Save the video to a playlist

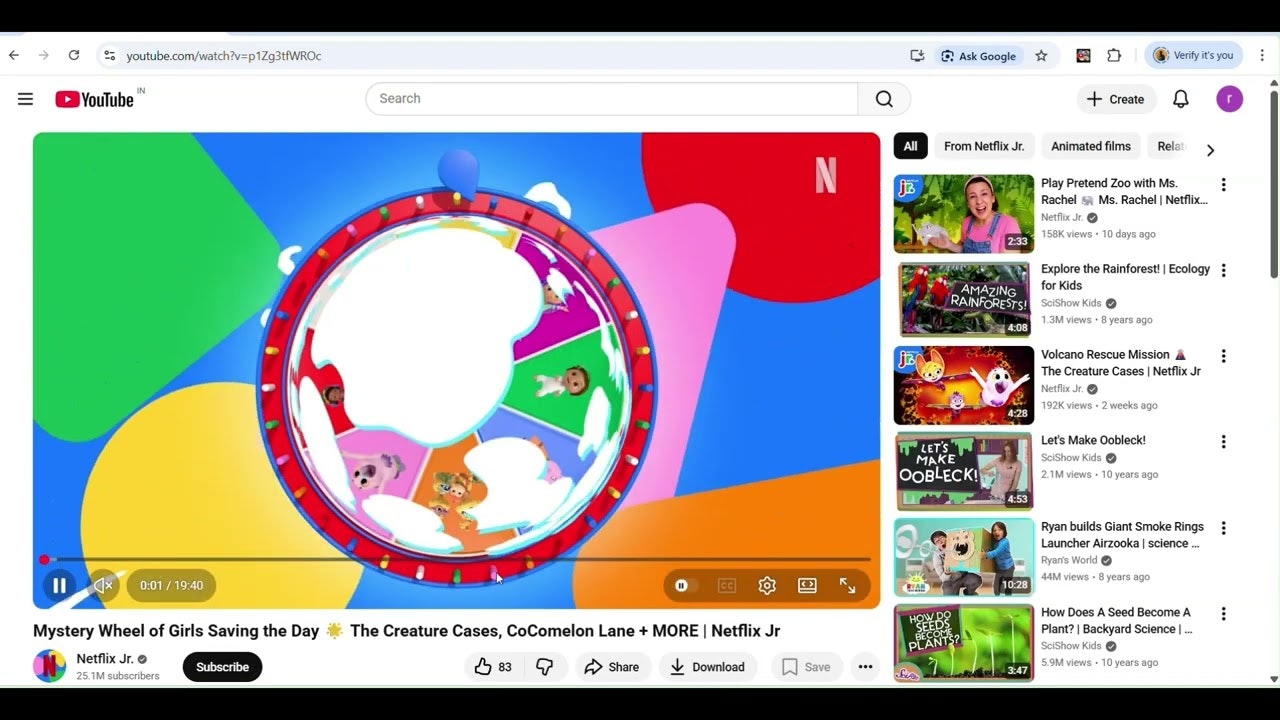click(x=806, y=667)
